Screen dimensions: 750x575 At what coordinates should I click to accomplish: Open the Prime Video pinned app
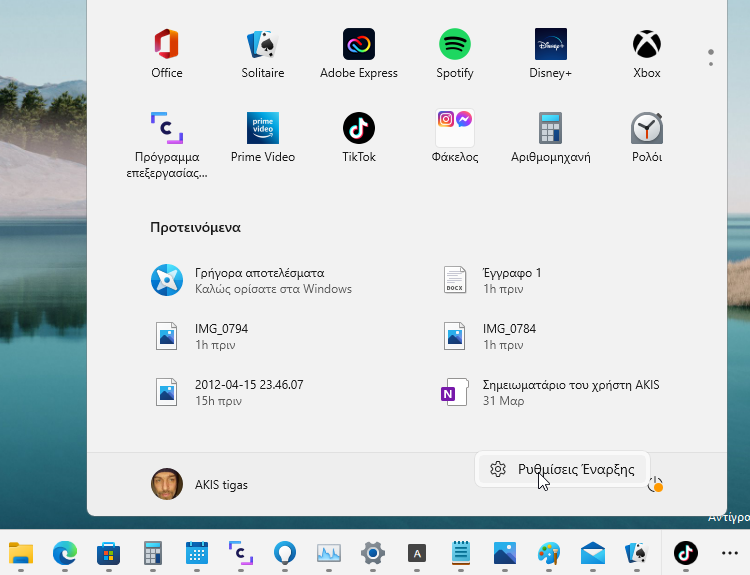click(x=263, y=138)
